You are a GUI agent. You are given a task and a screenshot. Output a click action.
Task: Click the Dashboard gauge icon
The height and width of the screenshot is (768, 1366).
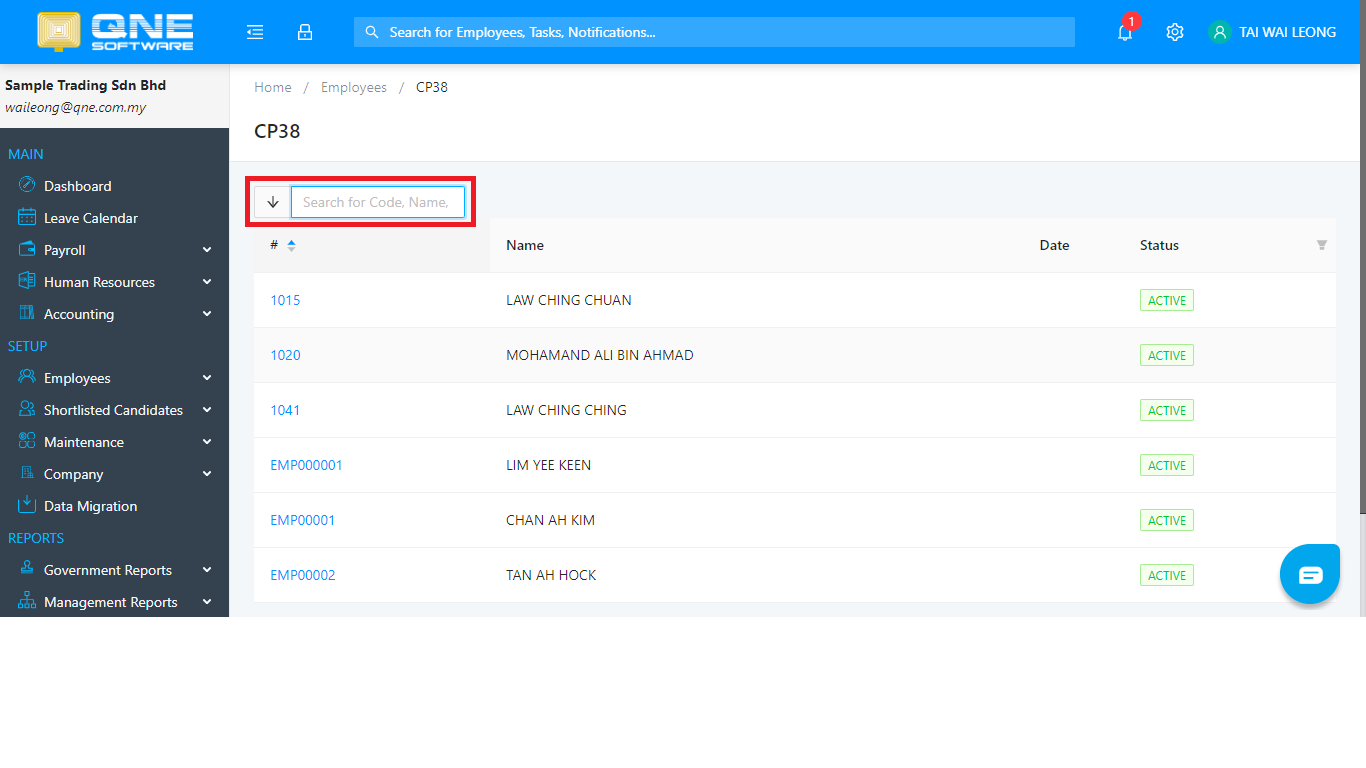27,185
